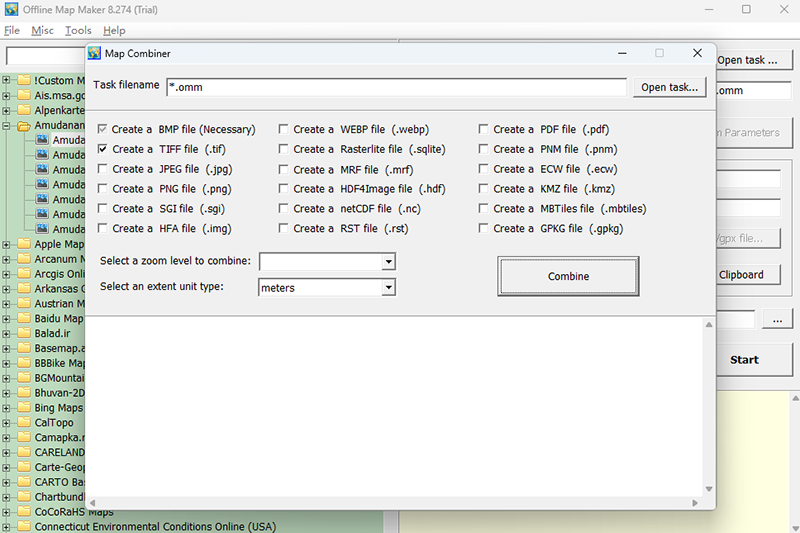Select the first map image icon under Amudanan
This screenshot has height=533, width=800.
(42, 141)
